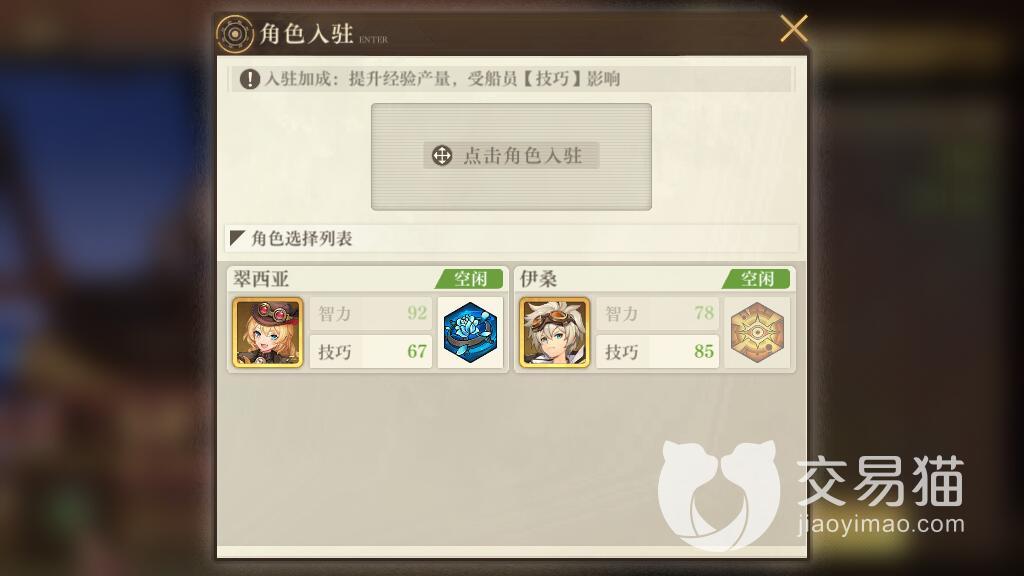Viewport: 1024px width, 576px height.
Task: Click the 入驻加成 description banner text
Action: pyautogui.click(x=442, y=80)
